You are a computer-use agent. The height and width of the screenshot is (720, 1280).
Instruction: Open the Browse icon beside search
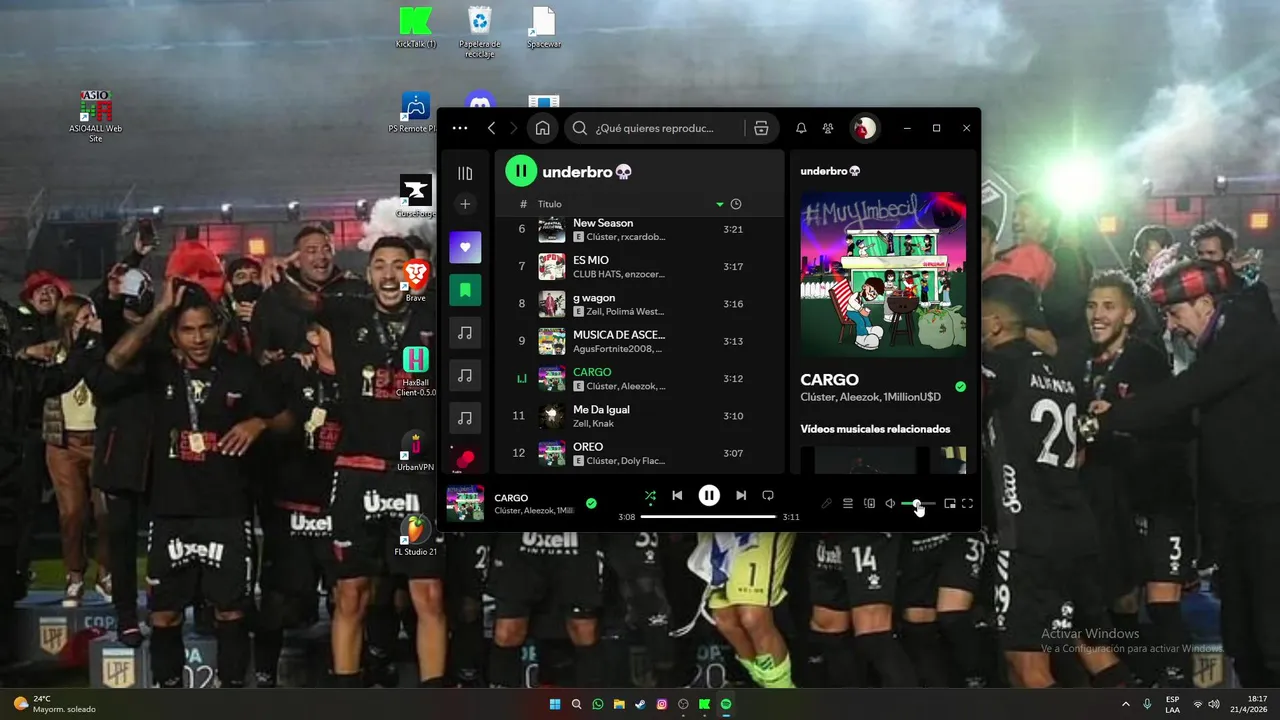point(761,128)
